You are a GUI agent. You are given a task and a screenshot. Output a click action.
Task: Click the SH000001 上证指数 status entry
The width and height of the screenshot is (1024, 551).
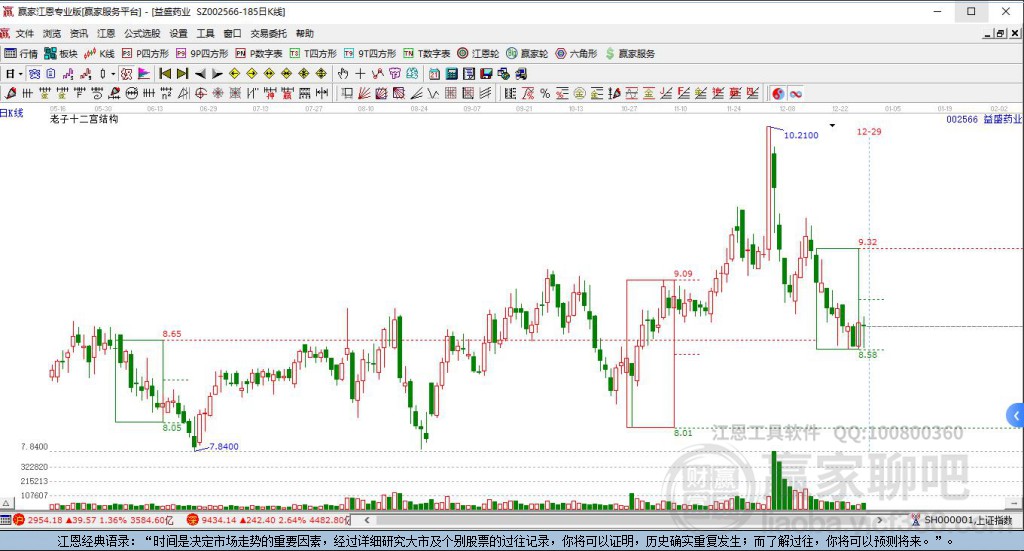963,520
